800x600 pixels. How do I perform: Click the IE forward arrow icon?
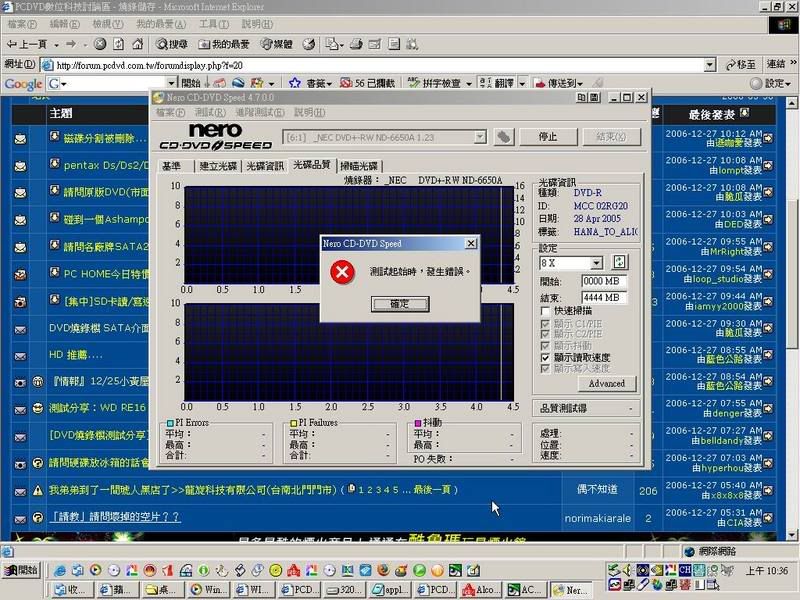pyautogui.click(x=71, y=44)
